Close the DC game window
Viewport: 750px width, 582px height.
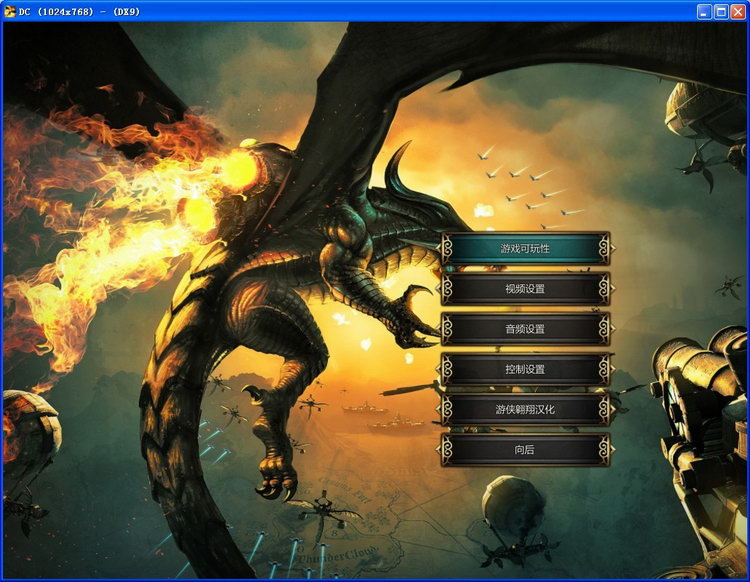(738, 11)
